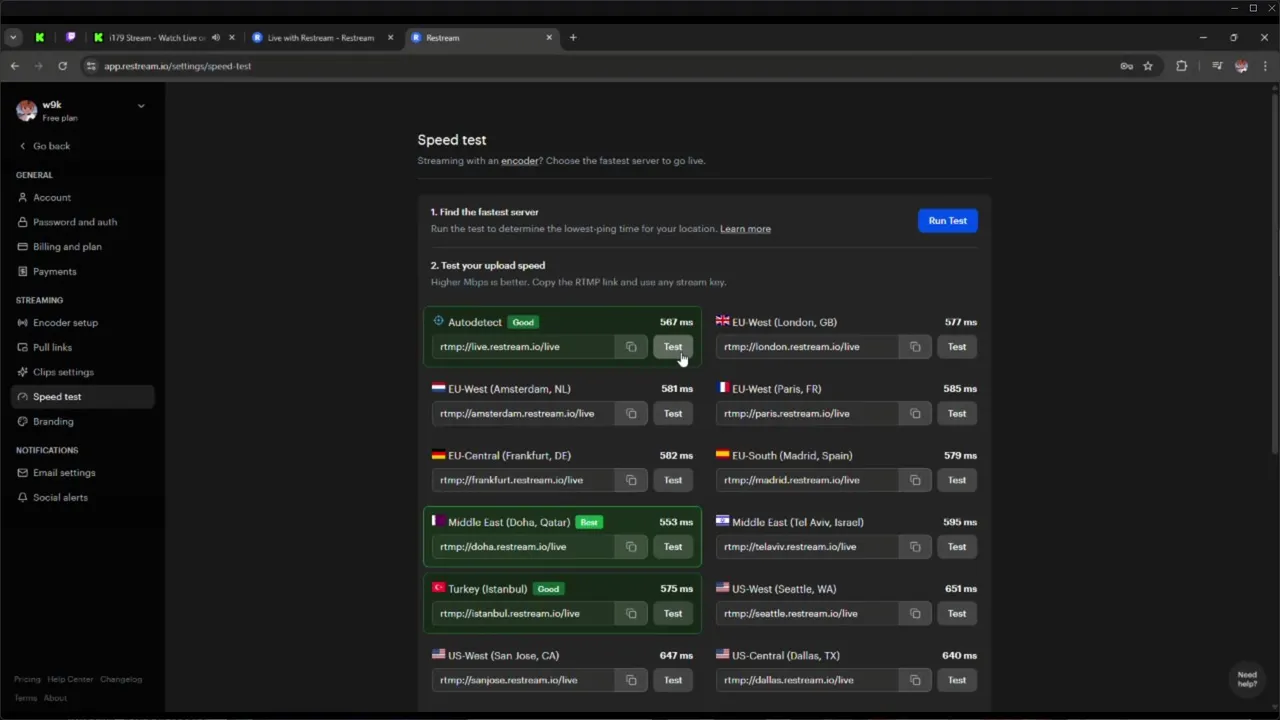The width and height of the screenshot is (1280, 720).
Task: Select Speed test in sidebar
Action: (x=83, y=397)
